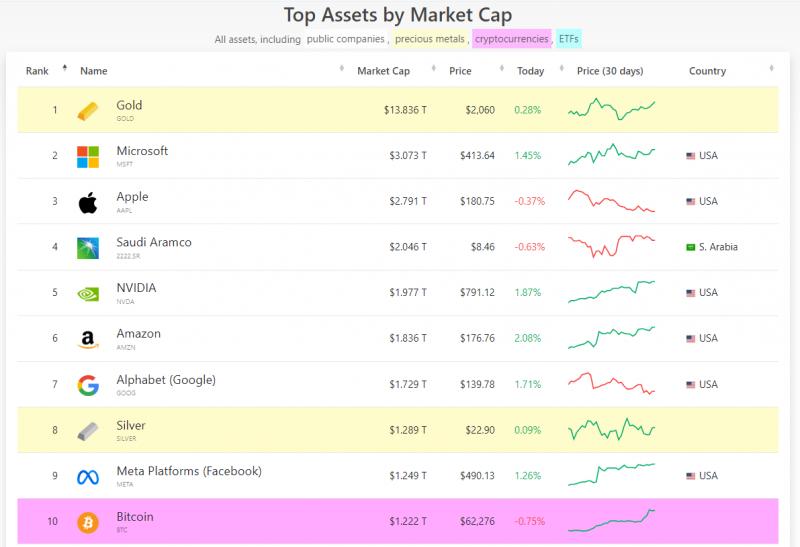Image resolution: width=800 pixels, height=547 pixels.
Task: Select Bitcoin price $62,276
Action: (x=477, y=521)
